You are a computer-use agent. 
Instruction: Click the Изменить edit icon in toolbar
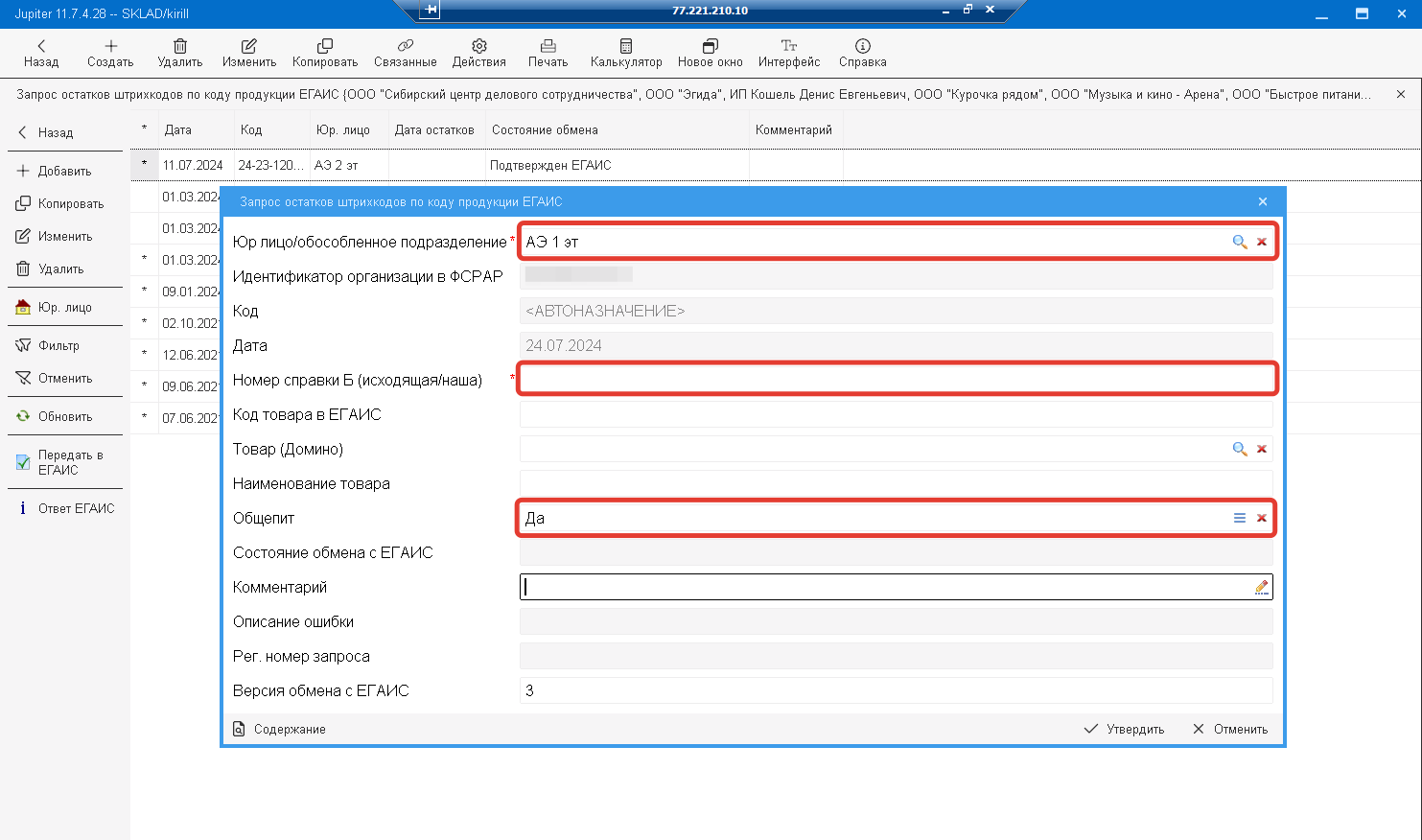[x=249, y=46]
